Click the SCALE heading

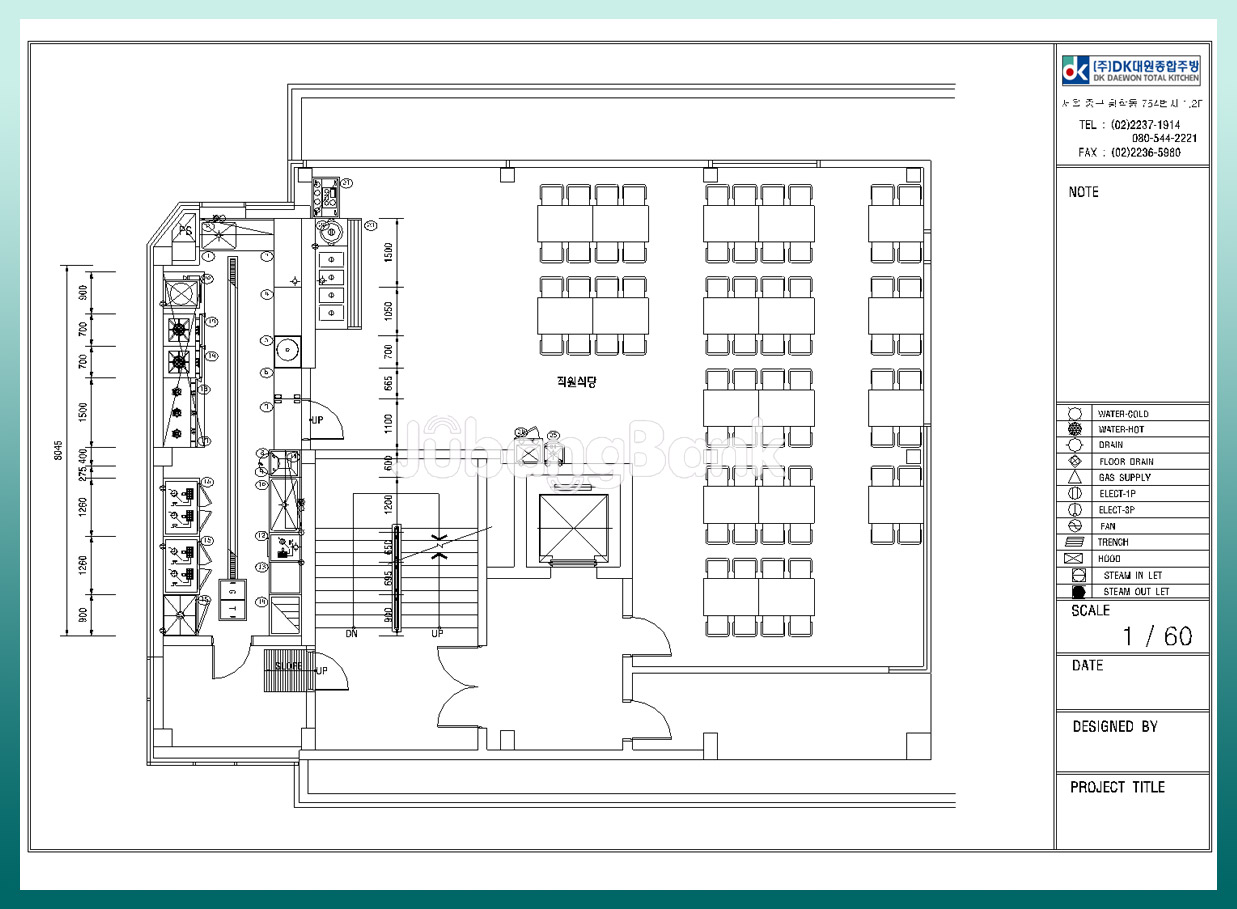click(1090, 611)
